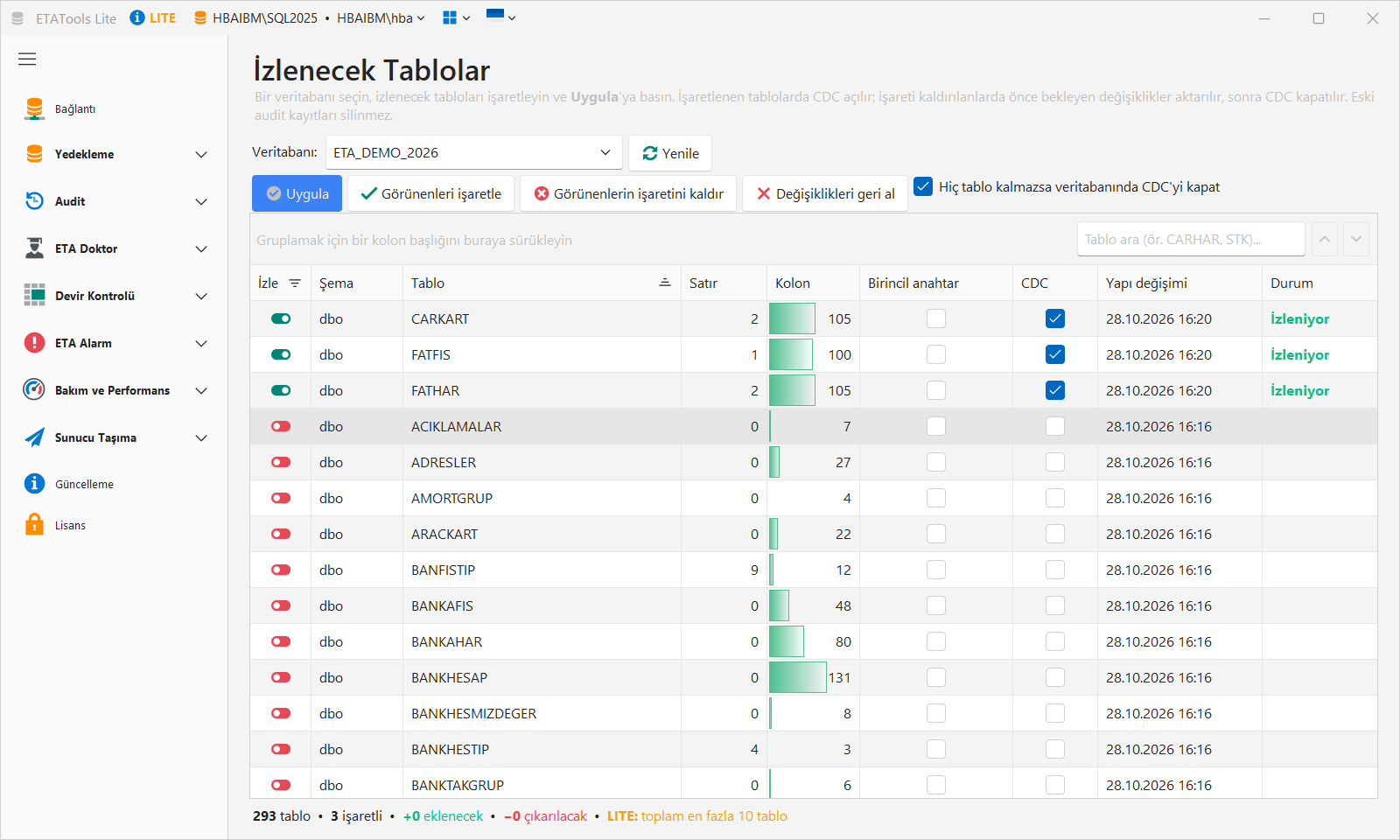Click CDC checkbox in FATHAR row
Screen dimensions: 1400x840
(x=1055, y=390)
